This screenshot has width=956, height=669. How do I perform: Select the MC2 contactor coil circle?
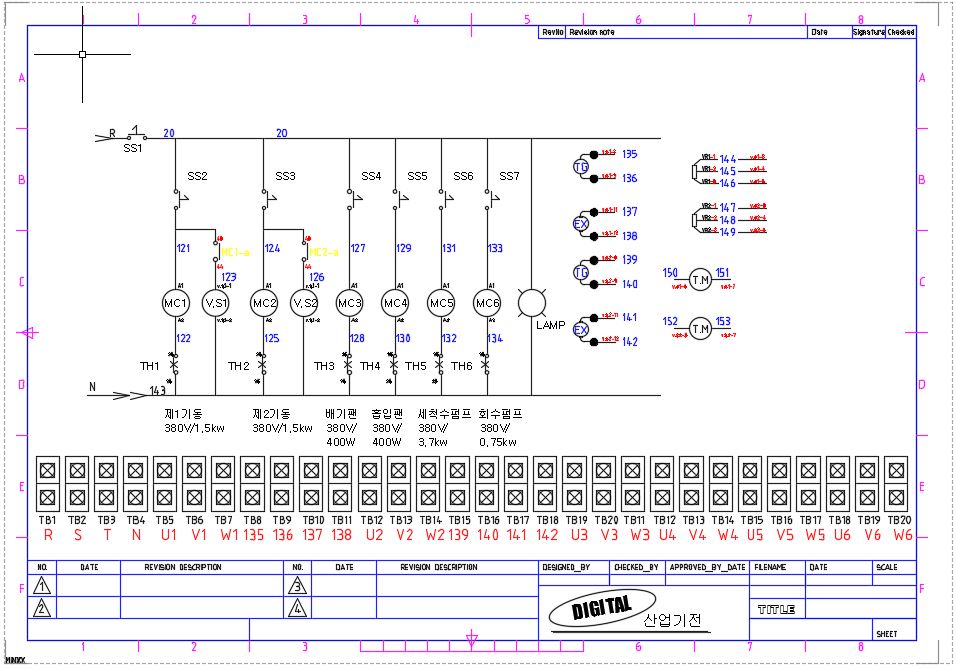point(264,303)
